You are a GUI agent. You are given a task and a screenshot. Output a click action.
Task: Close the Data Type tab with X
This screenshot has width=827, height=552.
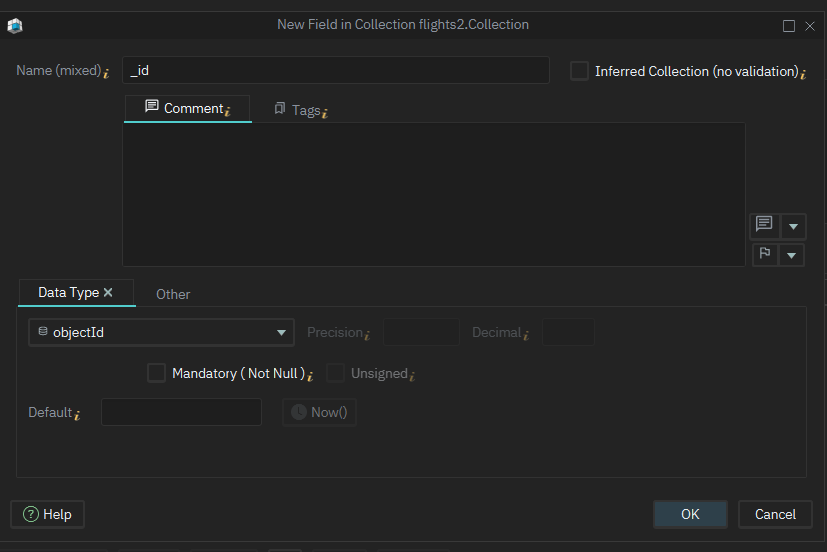108,292
